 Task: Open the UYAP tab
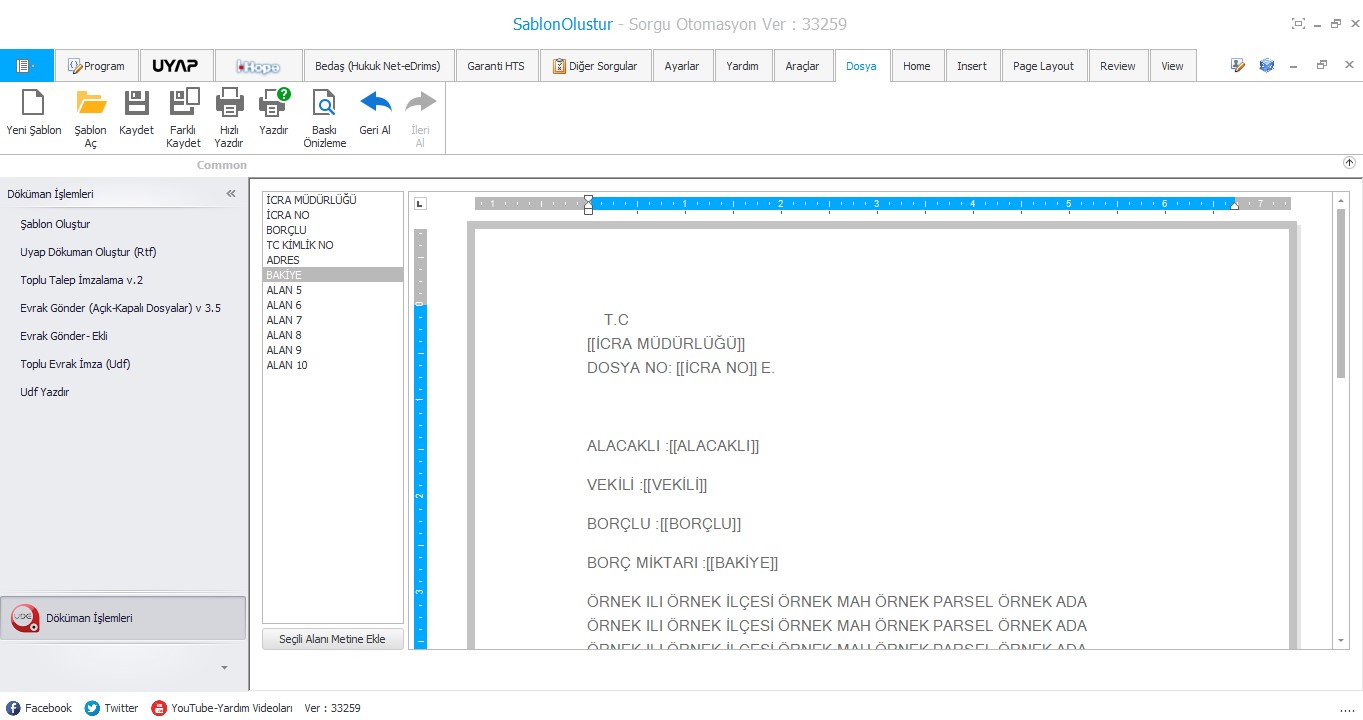pyautogui.click(x=175, y=66)
